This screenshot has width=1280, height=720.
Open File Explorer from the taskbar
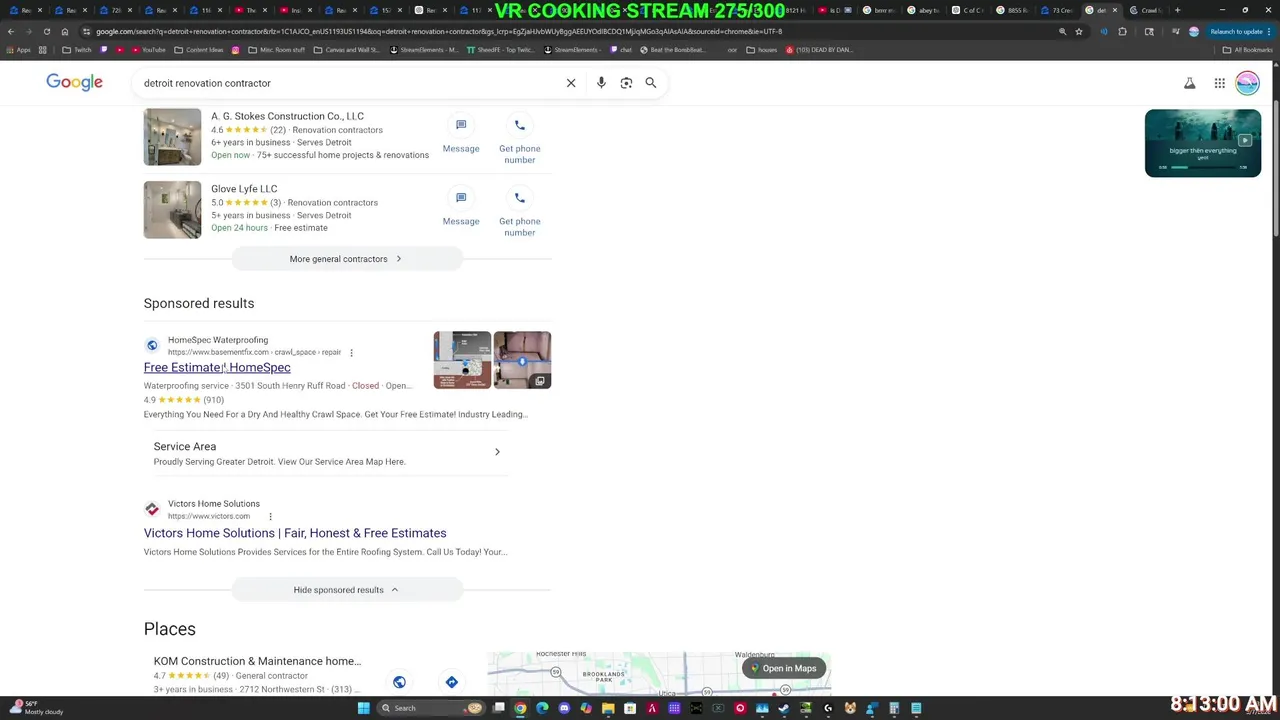coord(608,708)
